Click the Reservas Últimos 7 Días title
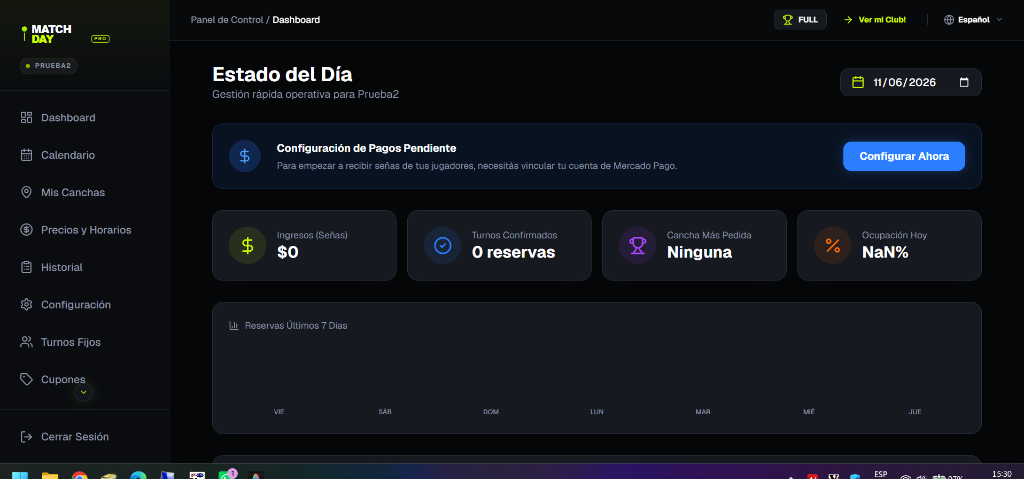Viewport: 1024px width, 479px height. pyautogui.click(x=296, y=325)
